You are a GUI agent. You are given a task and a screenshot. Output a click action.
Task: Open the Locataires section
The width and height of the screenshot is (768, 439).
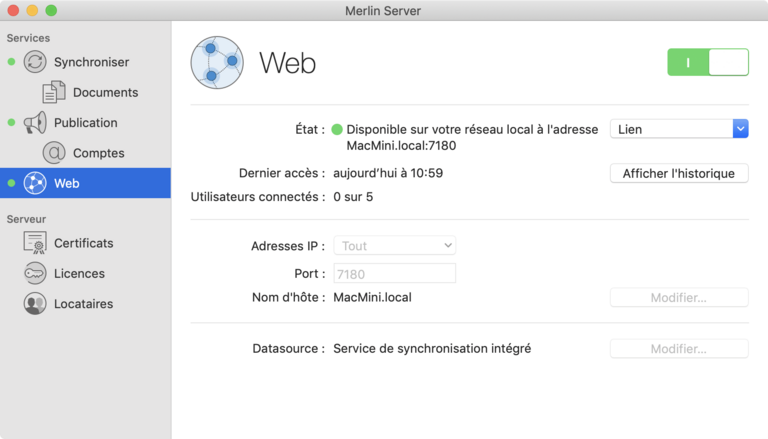[x=85, y=304]
